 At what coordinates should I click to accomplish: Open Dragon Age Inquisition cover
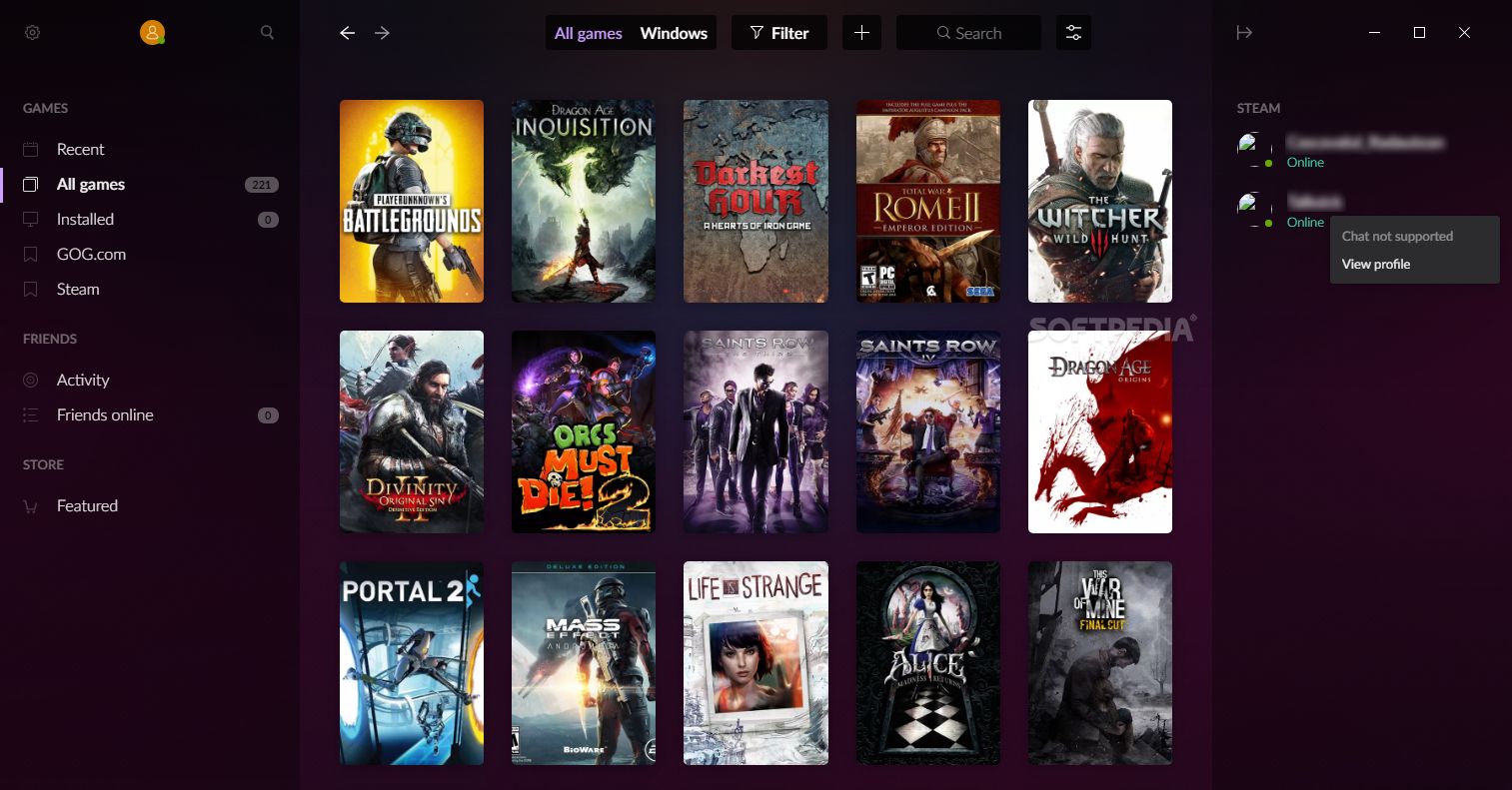coord(584,201)
